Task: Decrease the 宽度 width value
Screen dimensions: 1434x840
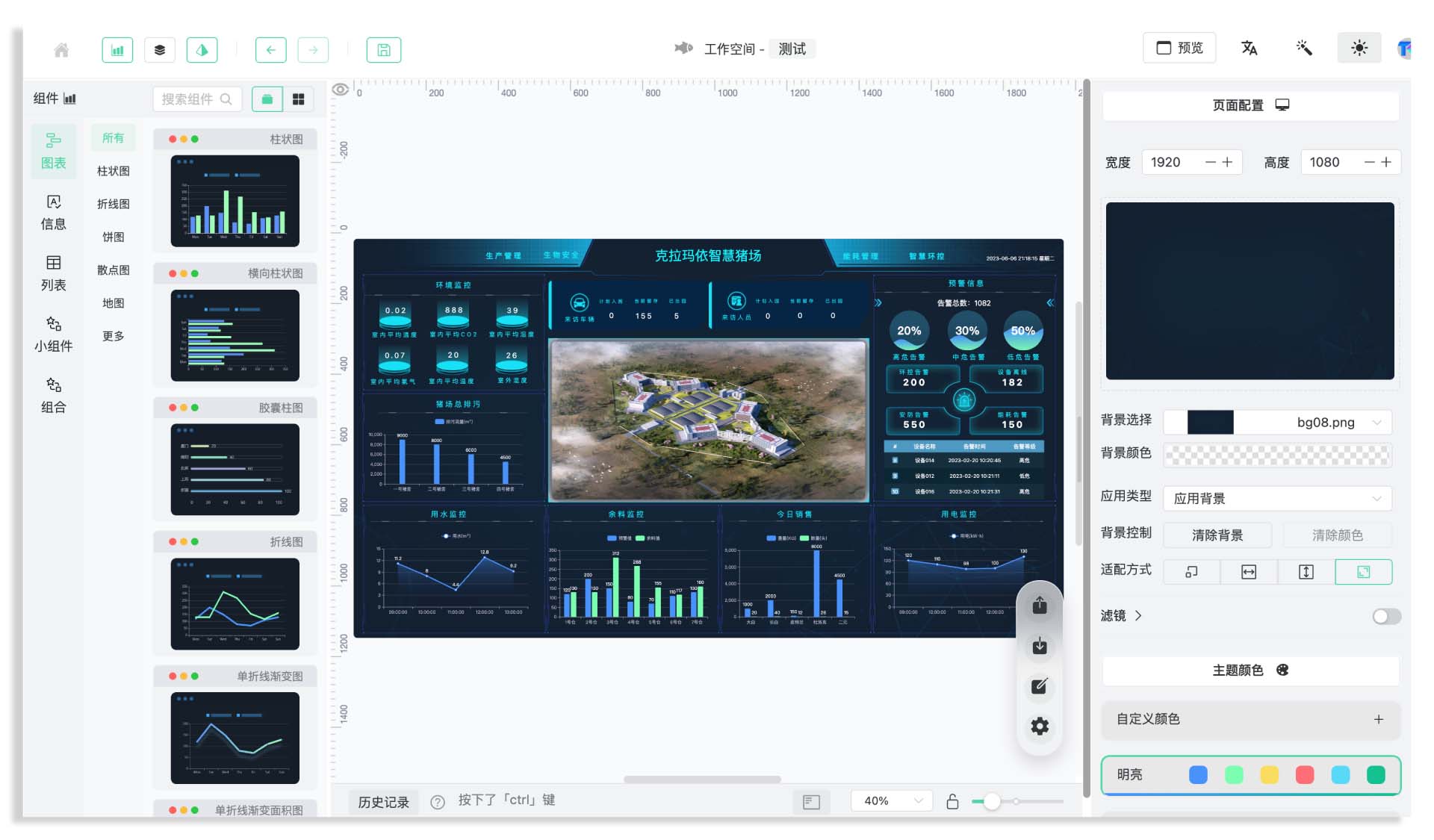Action: [x=1211, y=162]
